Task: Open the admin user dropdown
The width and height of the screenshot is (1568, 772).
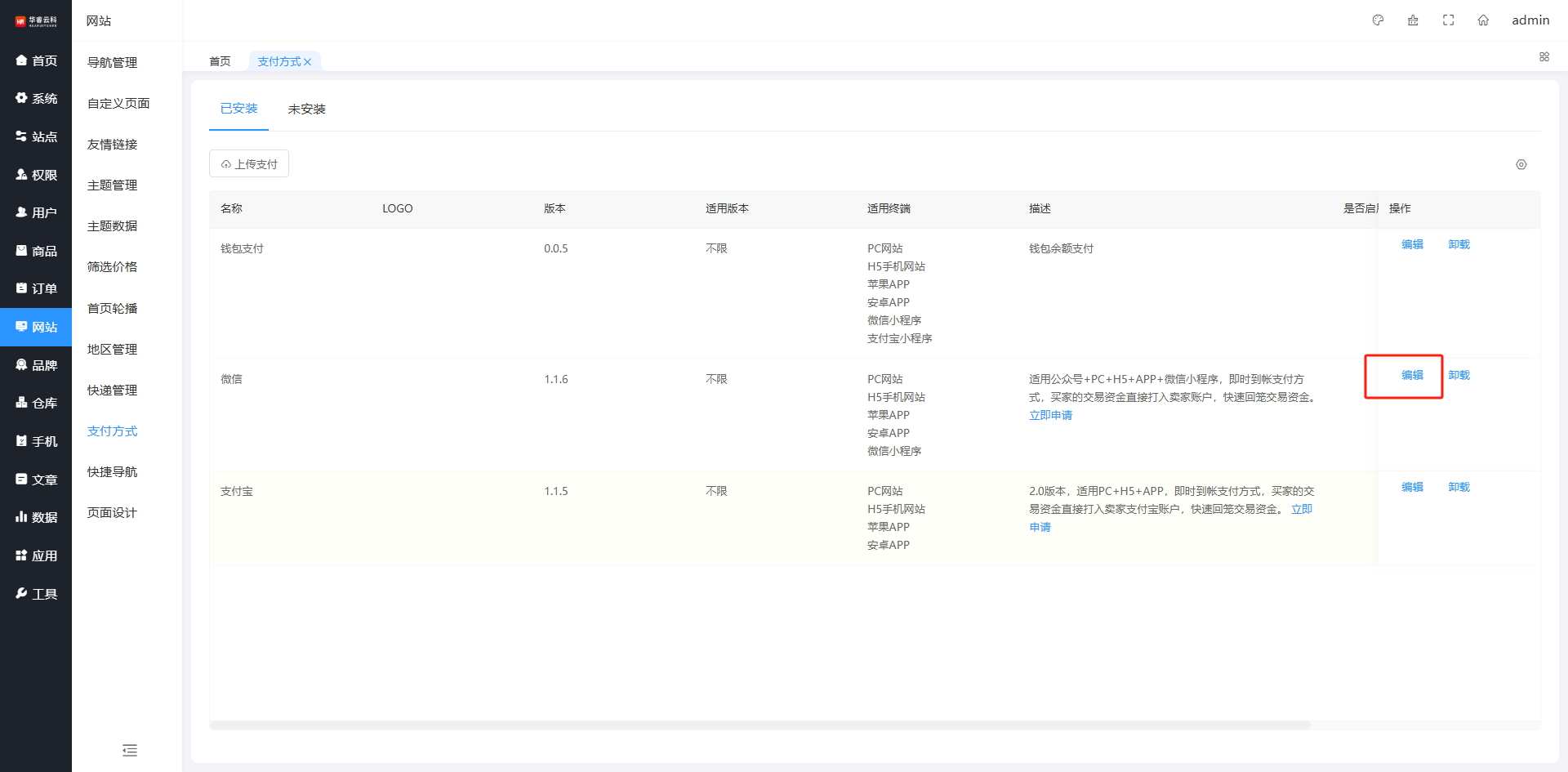Action: click(x=1530, y=20)
